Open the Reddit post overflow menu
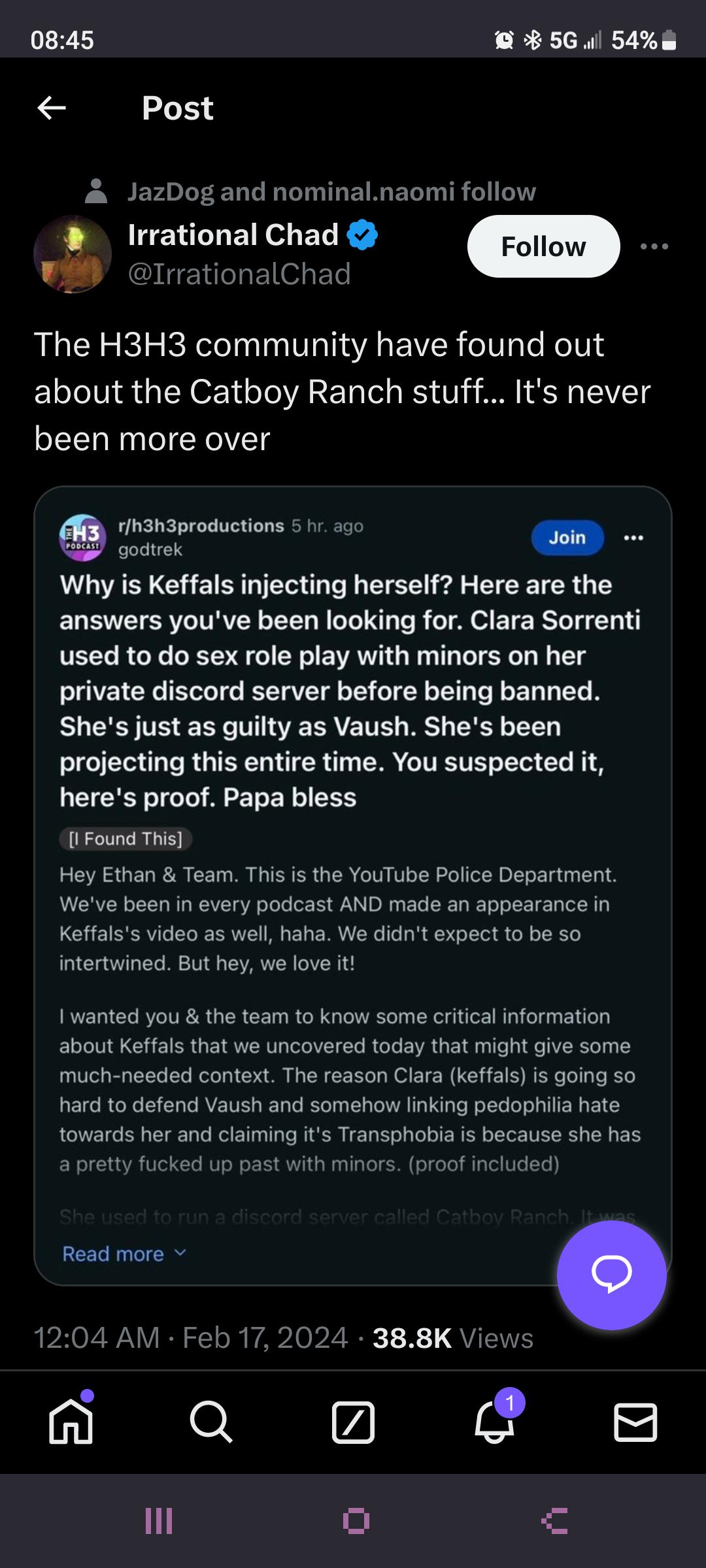Image resolution: width=706 pixels, height=1568 pixels. (x=633, y=537)
